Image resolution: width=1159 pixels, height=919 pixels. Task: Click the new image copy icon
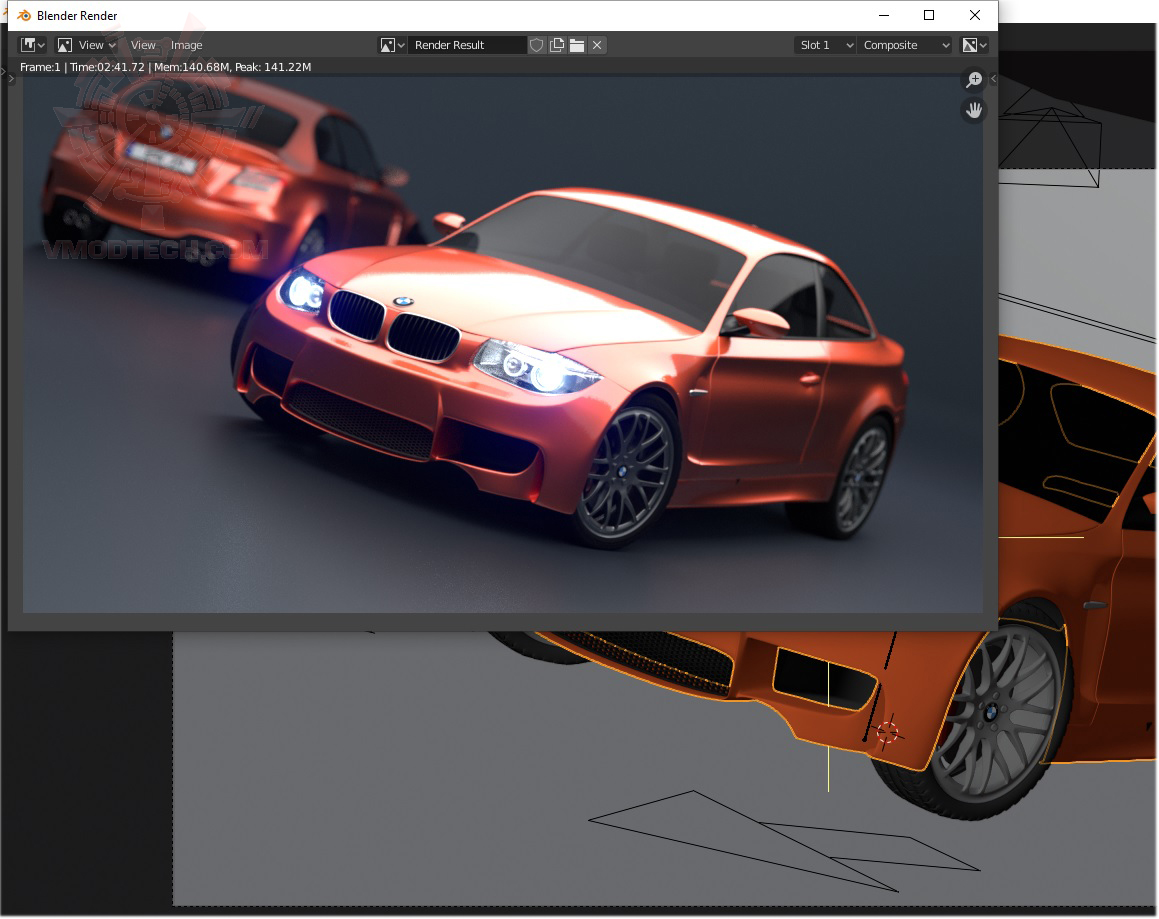[557, 45]
